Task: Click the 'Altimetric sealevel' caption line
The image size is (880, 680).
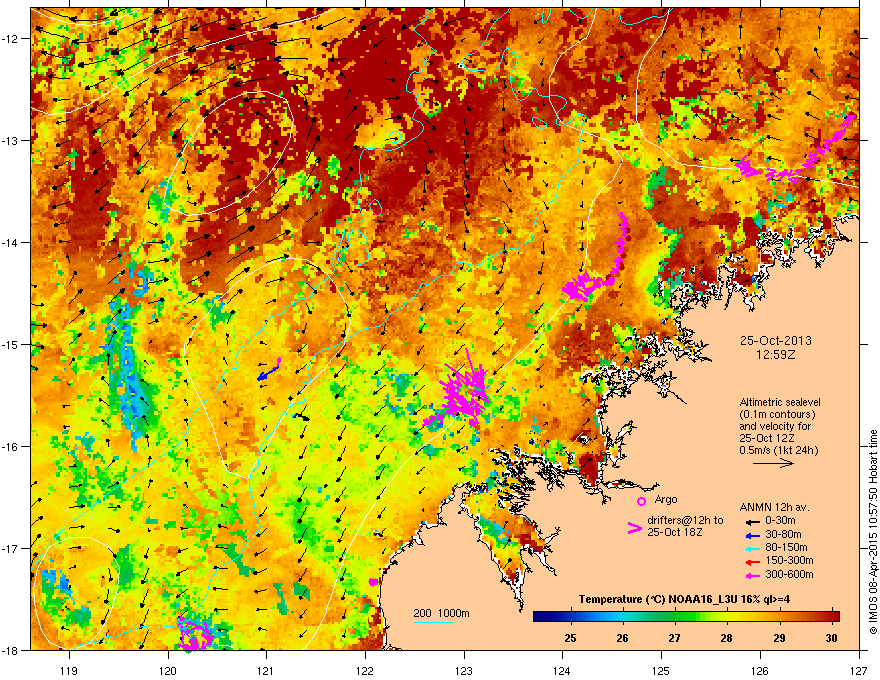Action: coord(780,402)
